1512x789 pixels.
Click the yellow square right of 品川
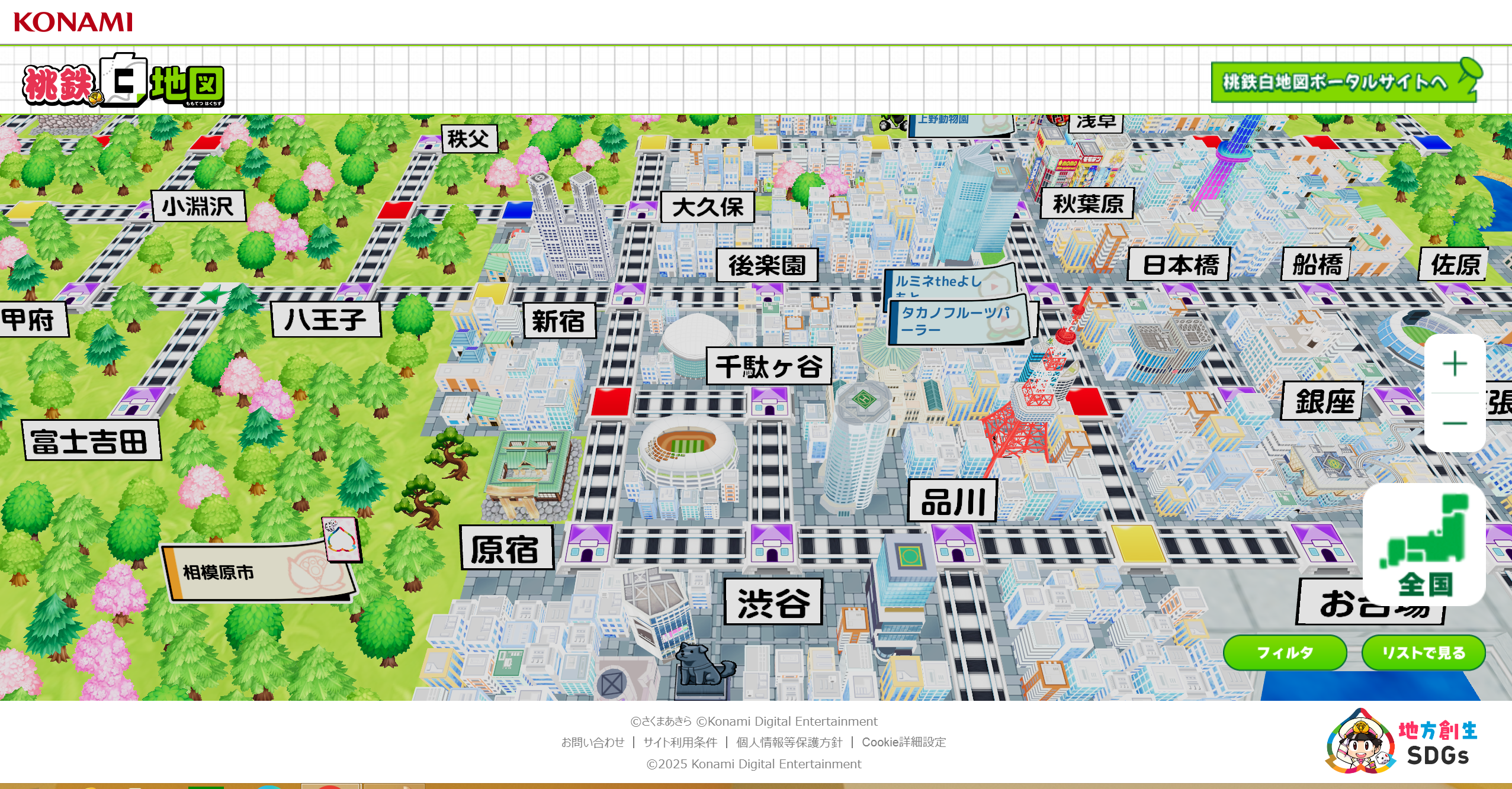coord(1137,543)
